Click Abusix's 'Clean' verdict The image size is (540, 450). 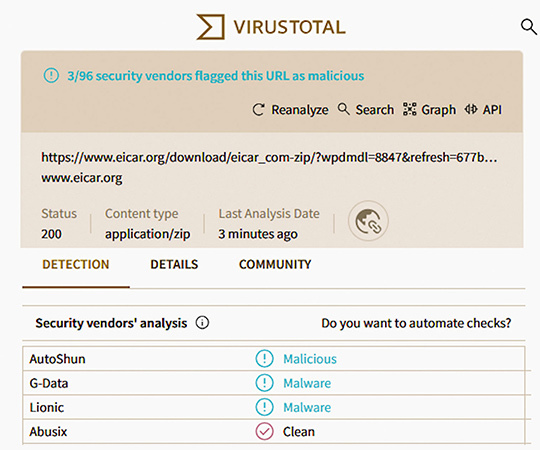click(x=299, y=432)
